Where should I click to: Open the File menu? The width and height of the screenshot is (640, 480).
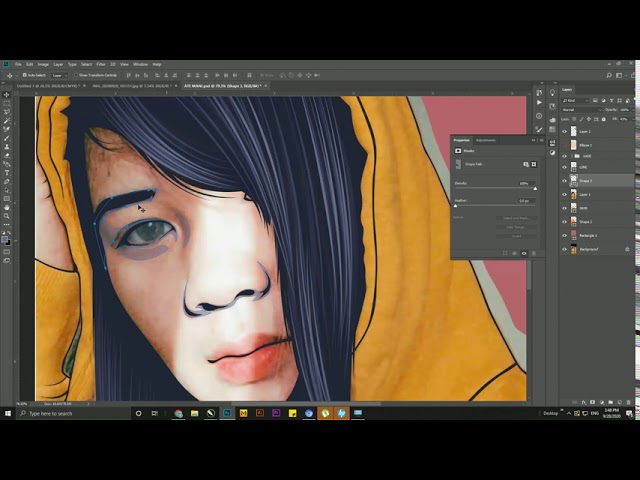click(x=18, y=64)
